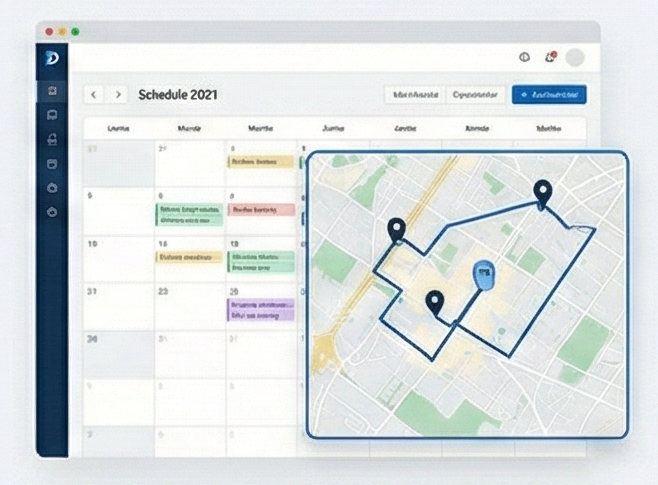Screen dimensions: 658x485
Task: Open the first sidebar icon below the logo
Action: (x=52, y=91)
